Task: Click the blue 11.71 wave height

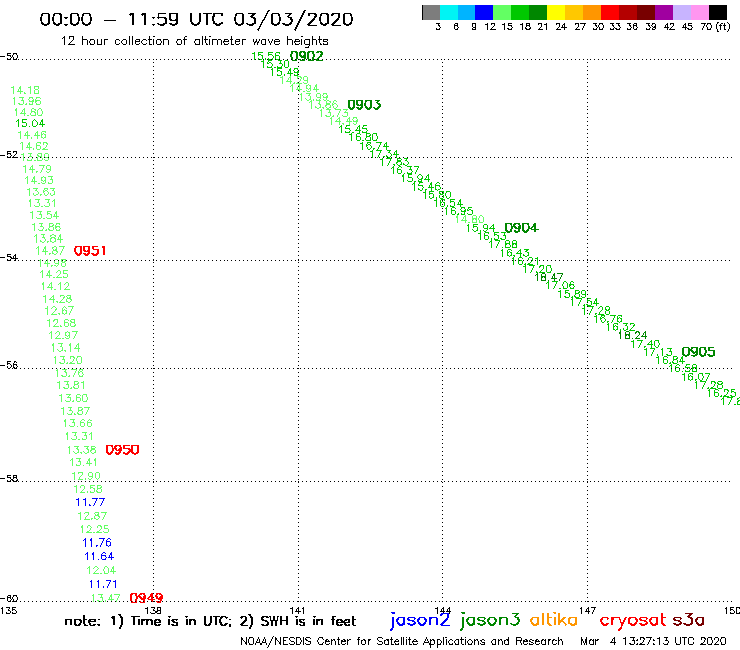Action: (x=102, y=584)
